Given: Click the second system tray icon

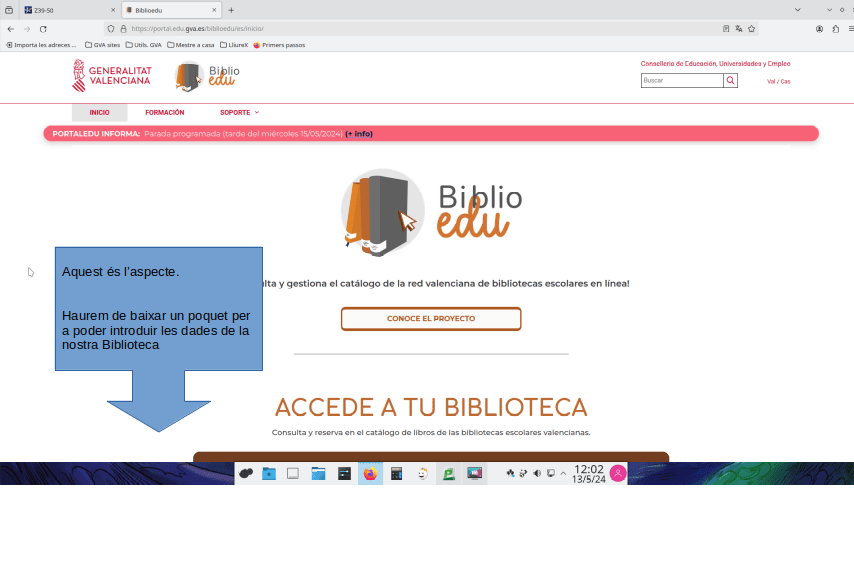Looking at the screenshot, I should click(523, 473).
